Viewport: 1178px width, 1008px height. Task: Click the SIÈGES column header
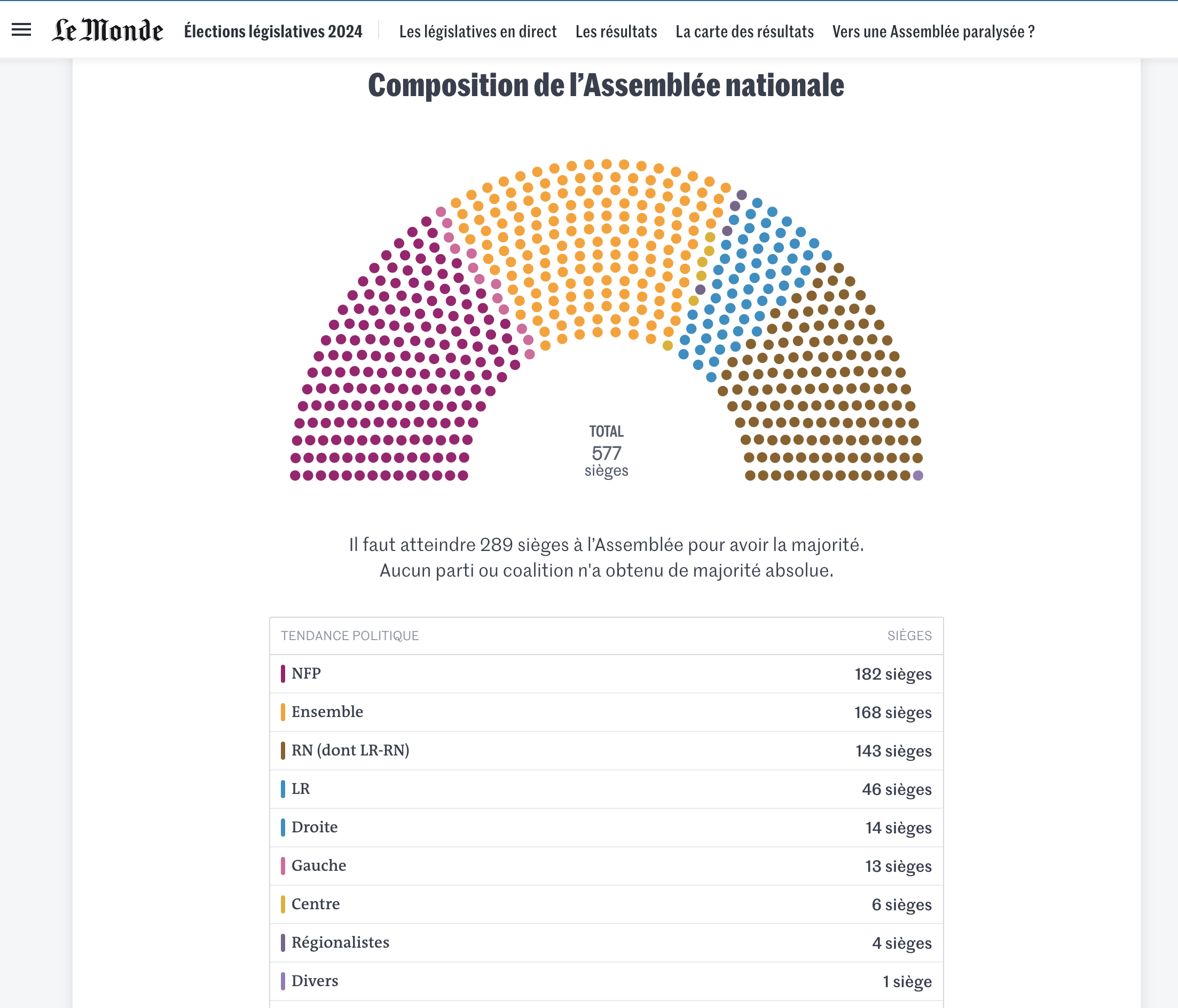[x=909, y=636]
